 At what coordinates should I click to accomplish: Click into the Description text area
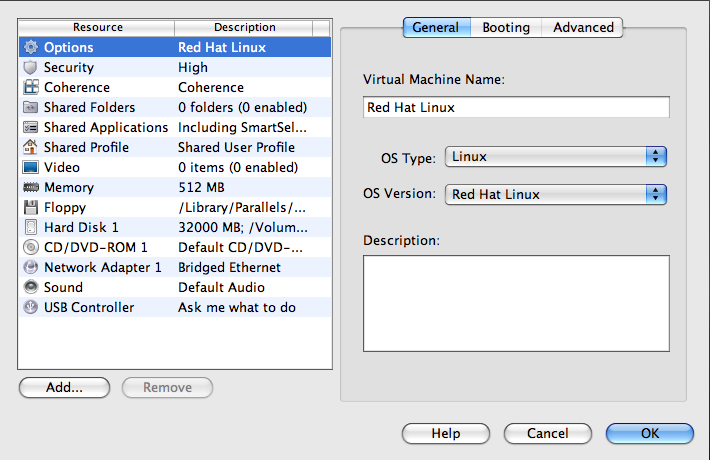(516, 303)
